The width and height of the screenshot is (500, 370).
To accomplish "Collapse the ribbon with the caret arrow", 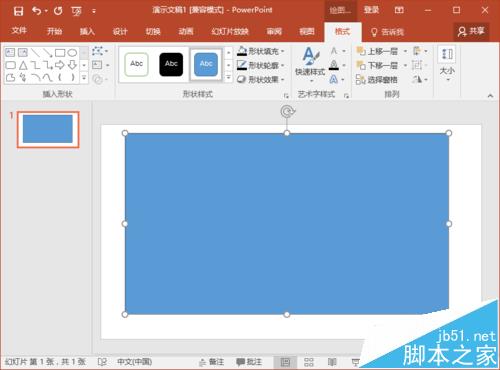I will coord(490,96).
